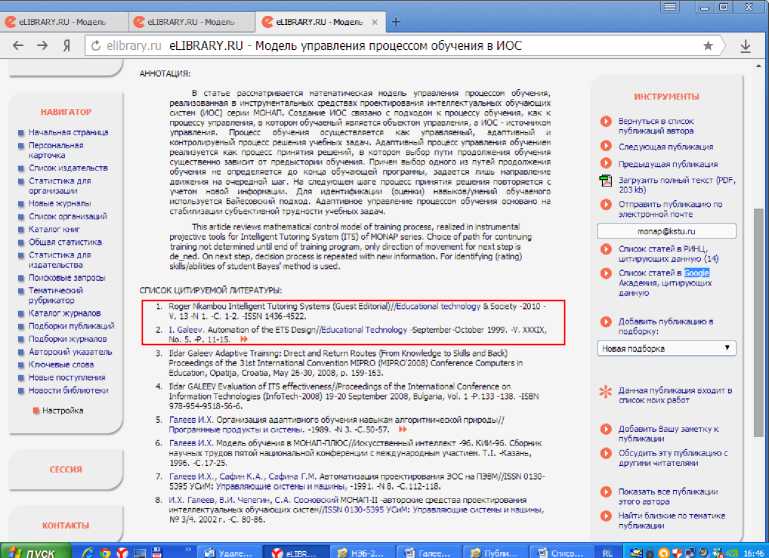This screenshot has width=769, height=558.
Task: Click the arrow icon beside Добавить публикацию в подборку
Action: (606, 322)
